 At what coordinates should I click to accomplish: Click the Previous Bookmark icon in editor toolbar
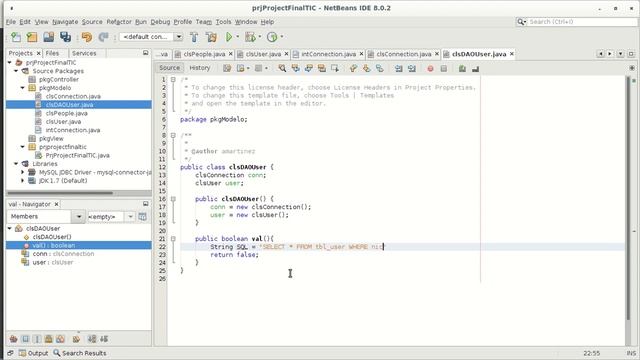pyautogui.click(x=353, y=68)
